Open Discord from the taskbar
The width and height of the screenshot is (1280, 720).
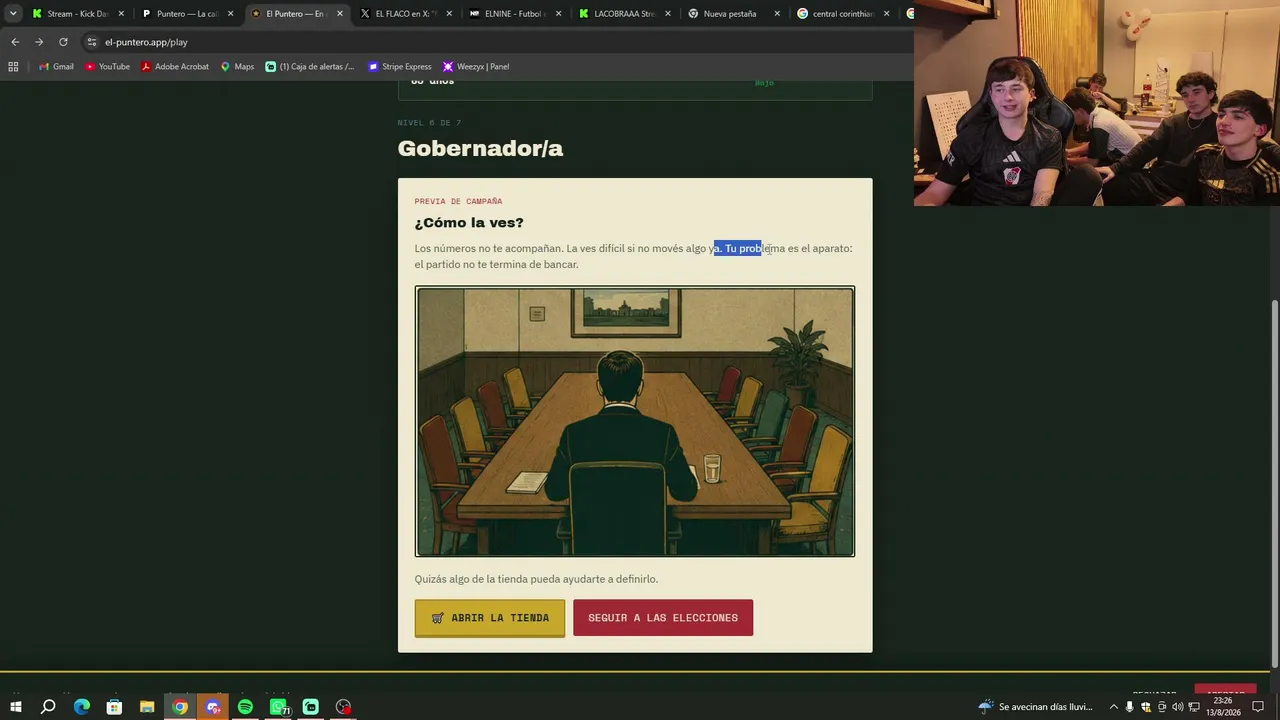coord(212,707)
